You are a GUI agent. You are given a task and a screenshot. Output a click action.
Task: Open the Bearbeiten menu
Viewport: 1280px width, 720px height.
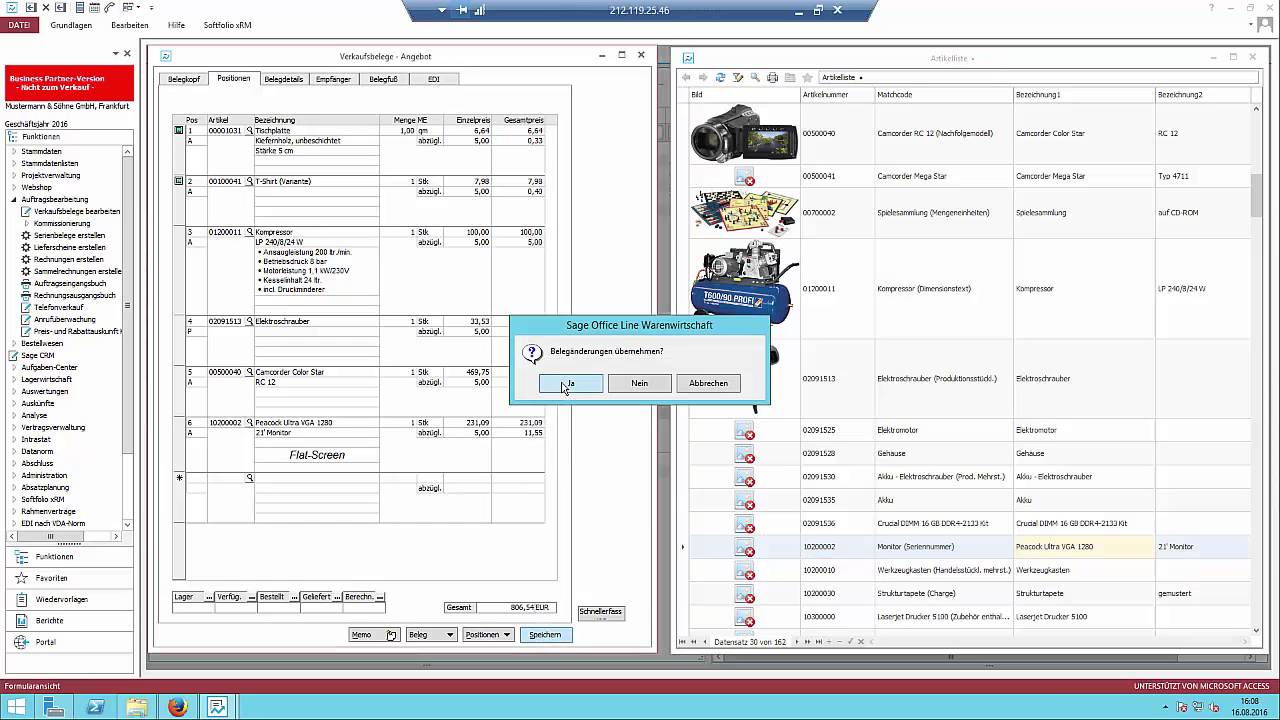pyautogui.click(x=130, y=25)
